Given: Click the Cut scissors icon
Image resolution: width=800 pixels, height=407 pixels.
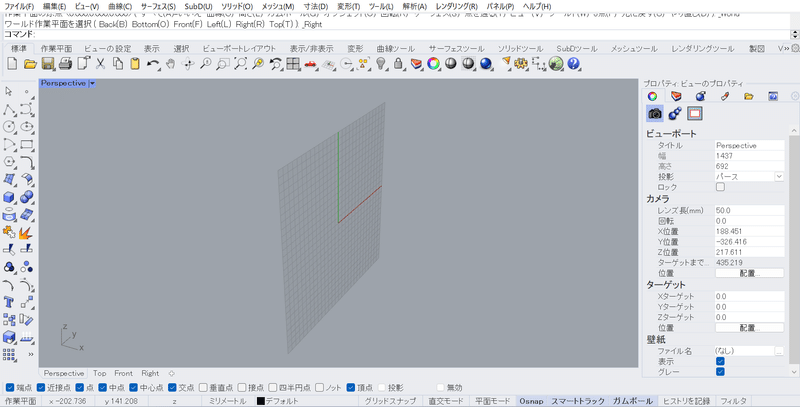Looking at the screenshot, I should point(101,64).
